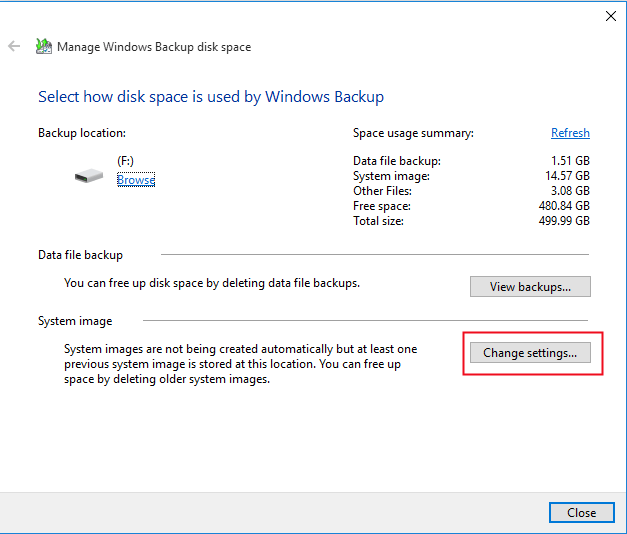Screen dimensions: 627x534
Task: Click the 'Manage Windows Backup disk space' title
Action: (x=154, y=47)
